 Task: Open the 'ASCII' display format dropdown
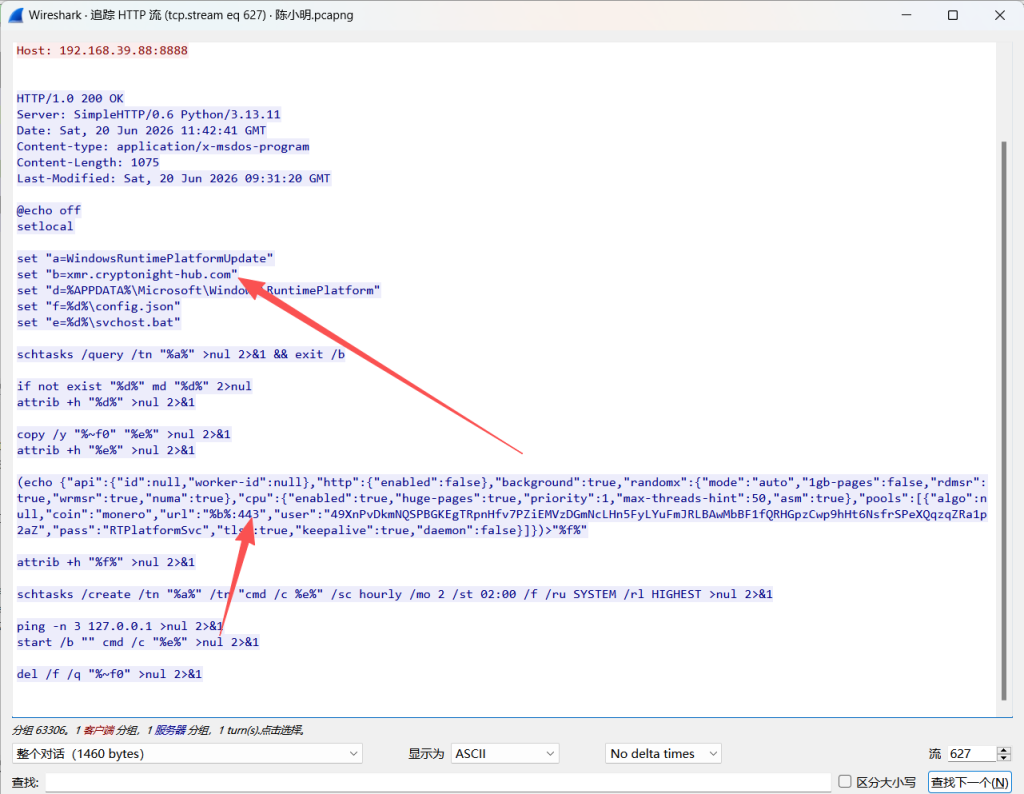pos(505,754)
